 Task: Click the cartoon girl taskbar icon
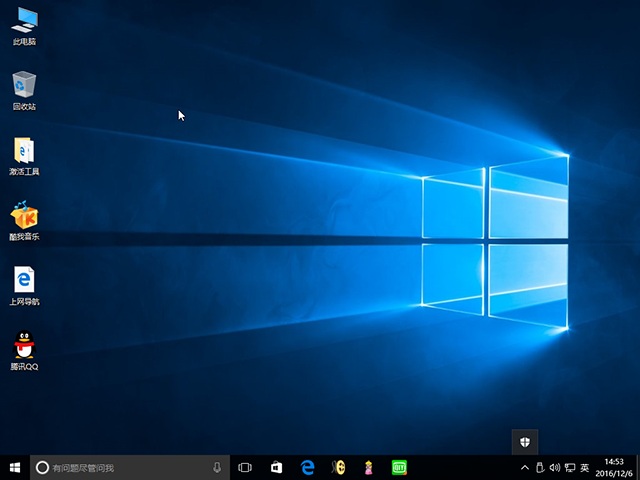point(369,467)
